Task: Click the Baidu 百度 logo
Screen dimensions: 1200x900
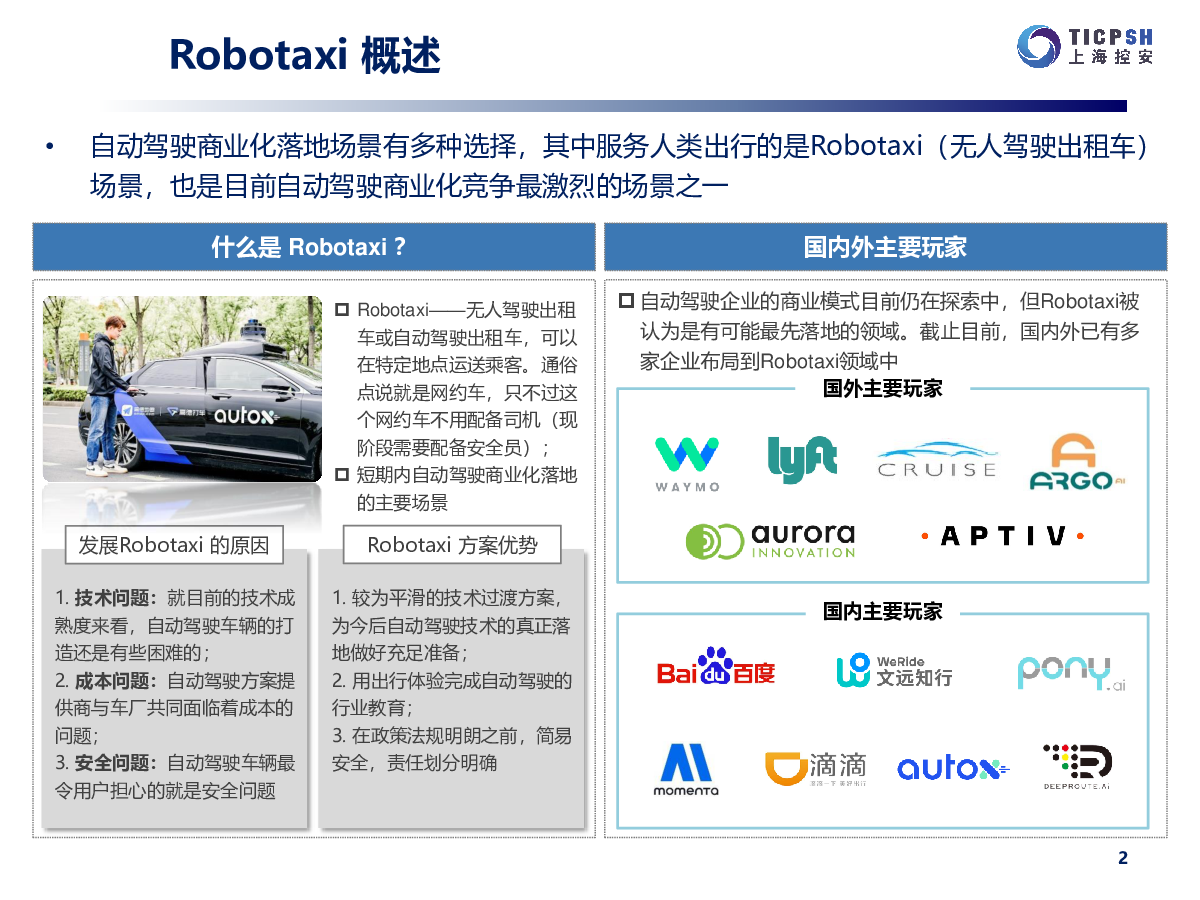Action: 716,667
